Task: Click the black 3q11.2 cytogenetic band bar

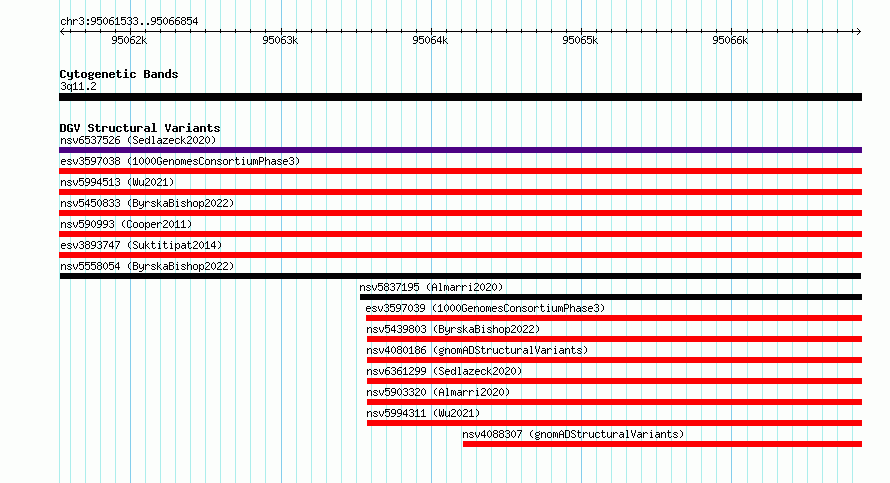Action: [x=460, y=97]
